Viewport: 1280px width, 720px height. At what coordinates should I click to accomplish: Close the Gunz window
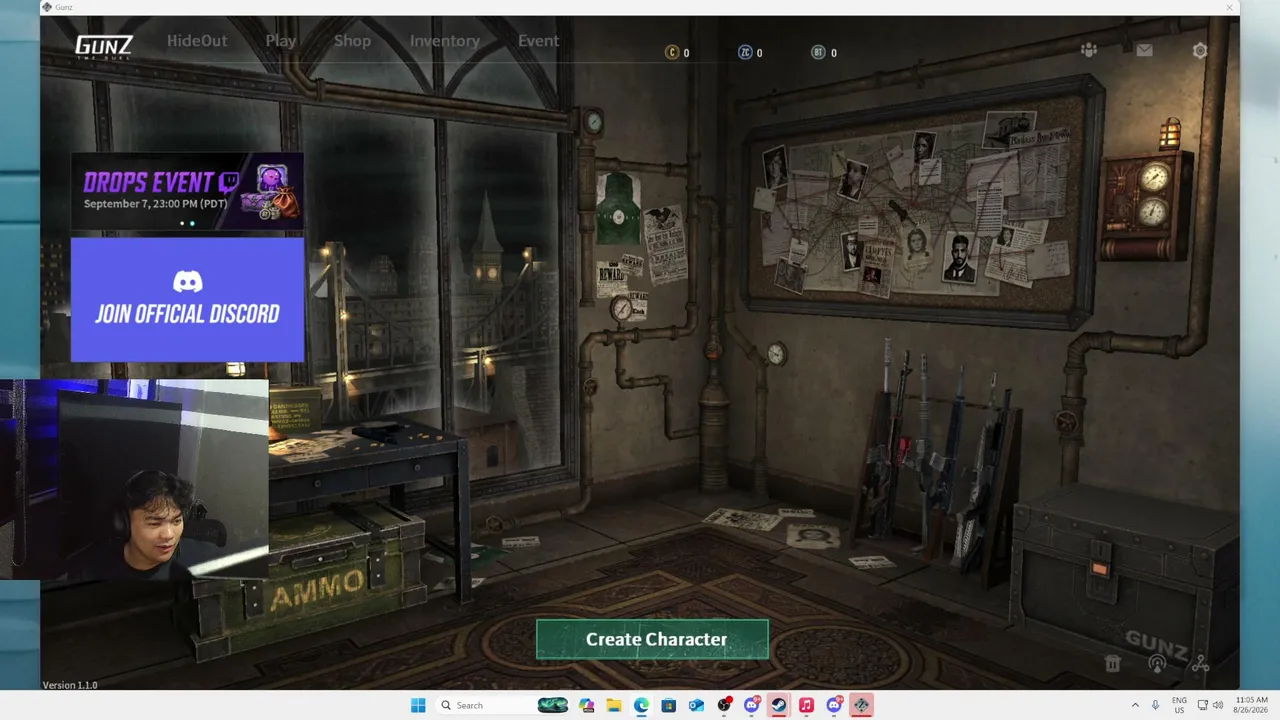[x=1229, y=7]
